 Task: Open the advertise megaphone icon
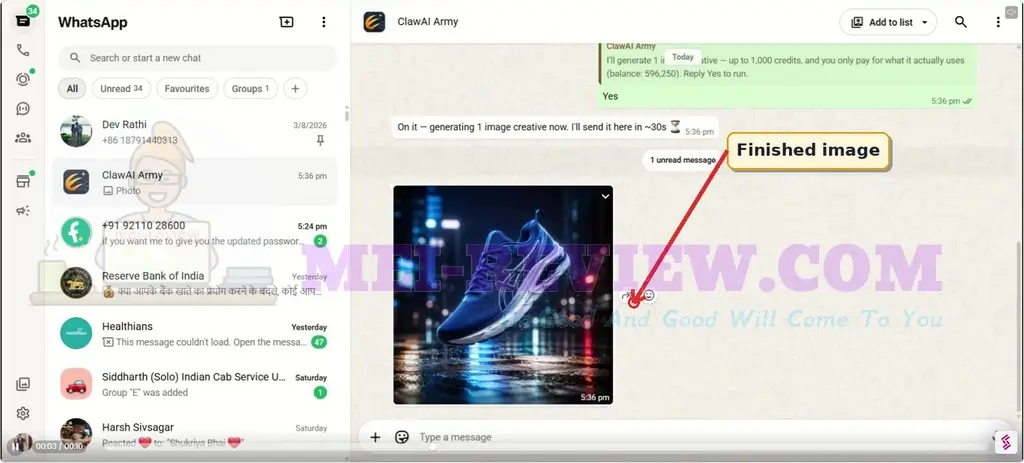23,210
